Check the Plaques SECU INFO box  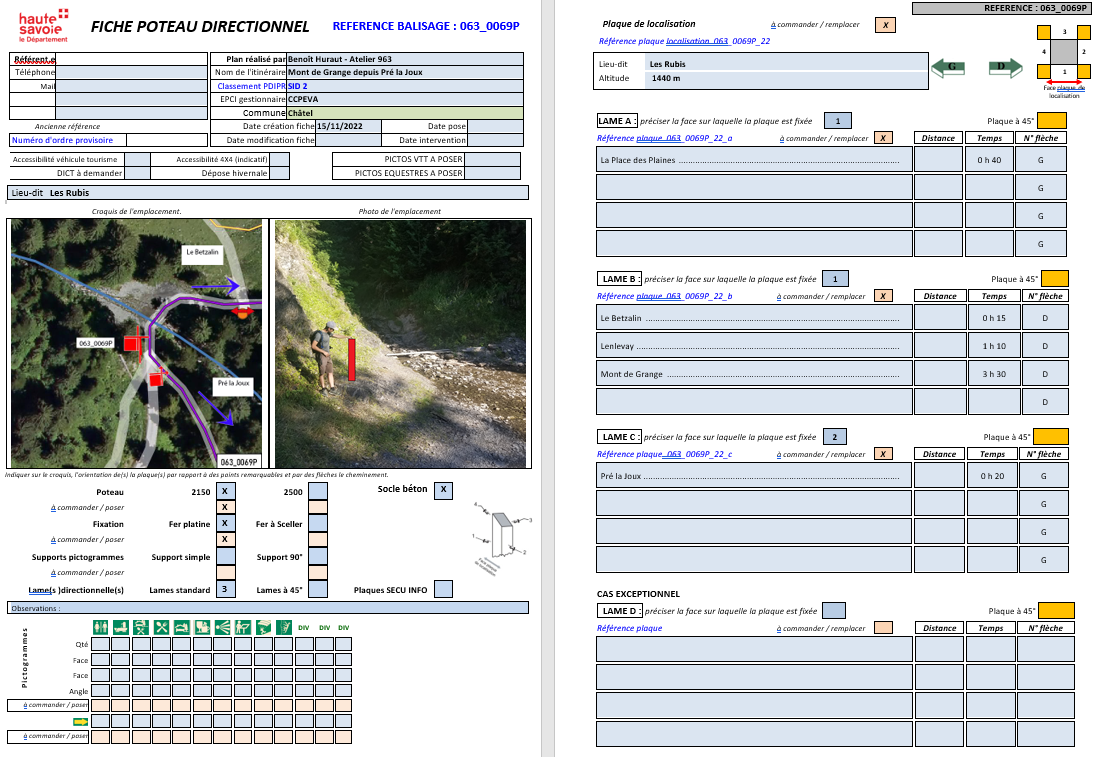pos(443,590)
